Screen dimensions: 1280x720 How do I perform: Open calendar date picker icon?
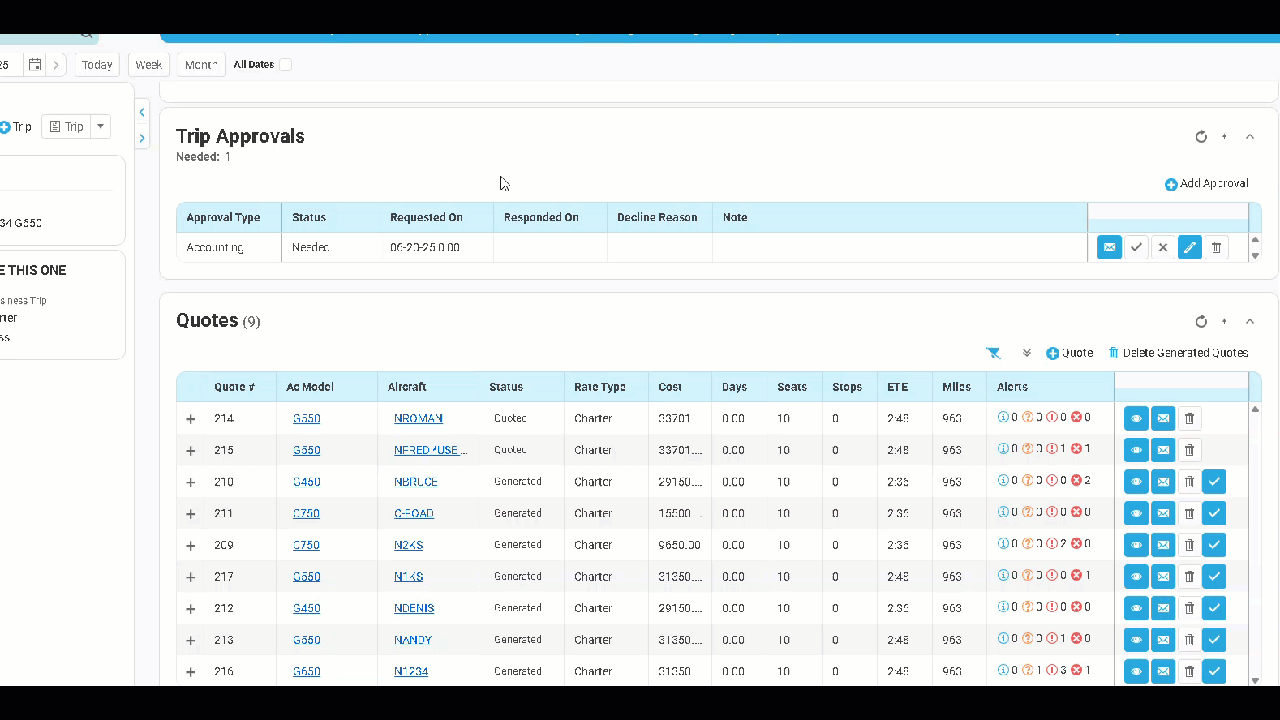35,65
